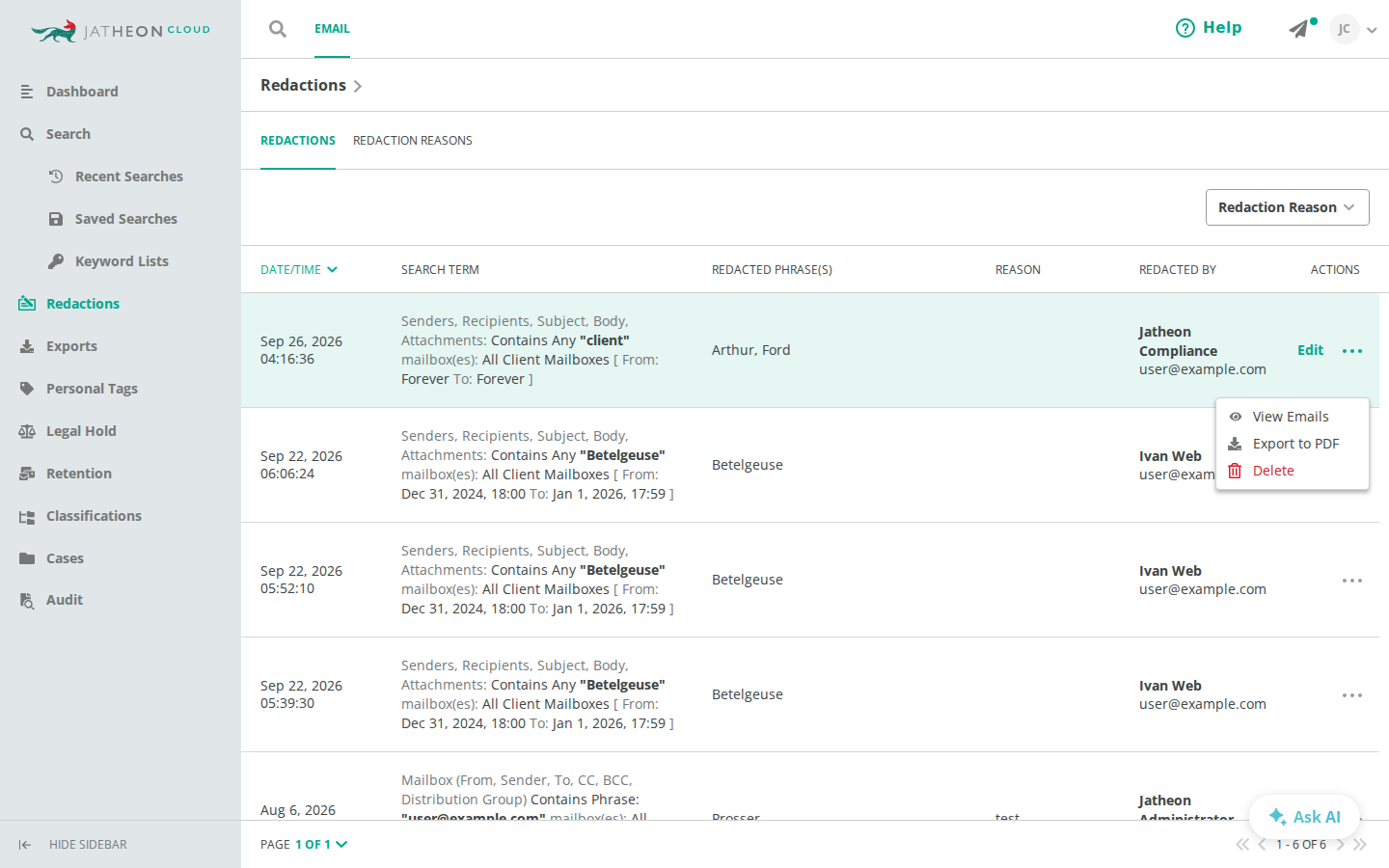Select View Emails from the actions menu
Viewport: 1389px width, 868px height.
point(1292,417)
